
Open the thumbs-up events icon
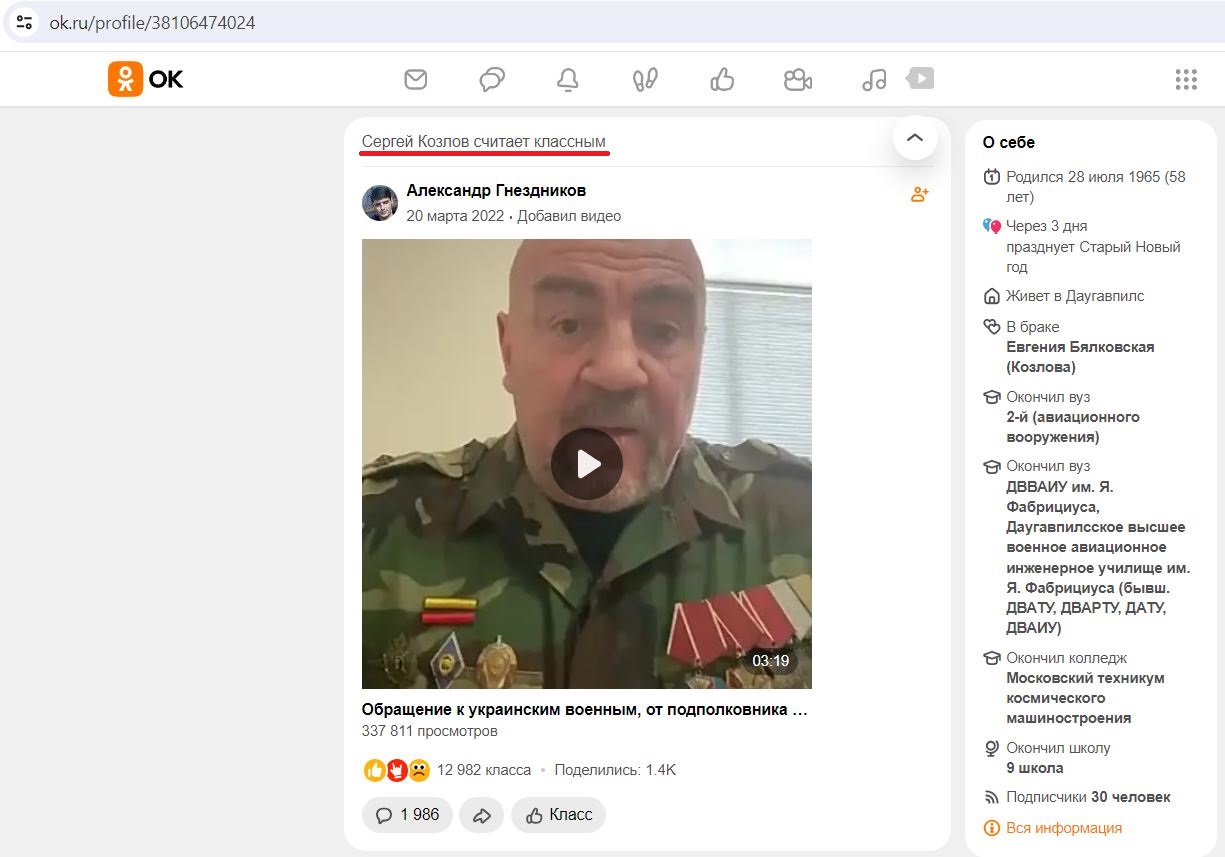click(x=722, y=79)
